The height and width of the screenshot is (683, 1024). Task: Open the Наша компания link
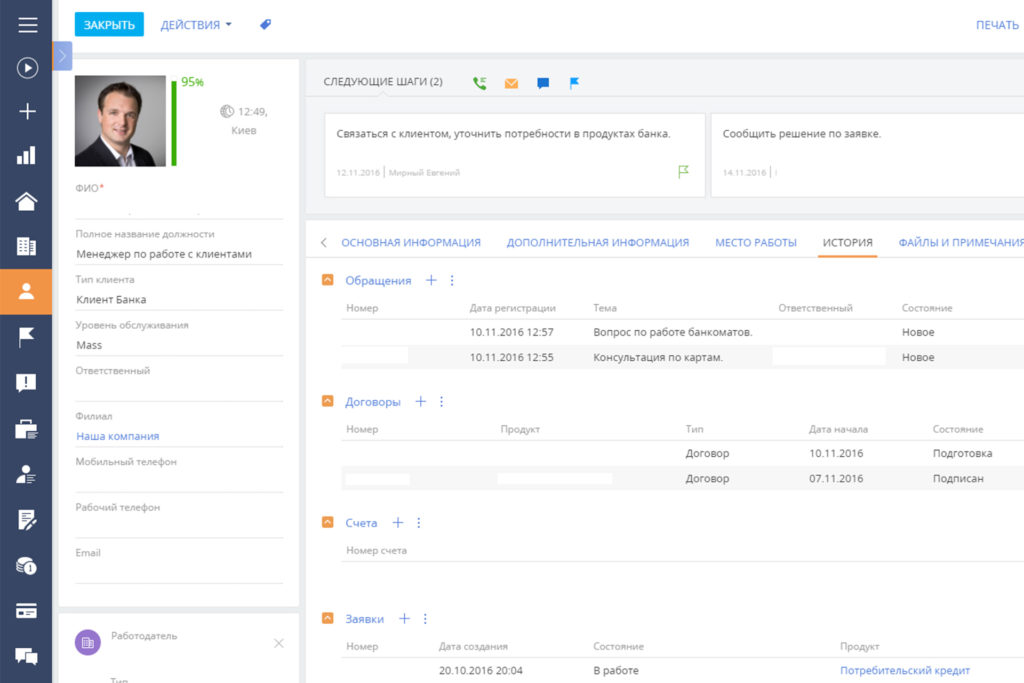(x=117, y=436)
